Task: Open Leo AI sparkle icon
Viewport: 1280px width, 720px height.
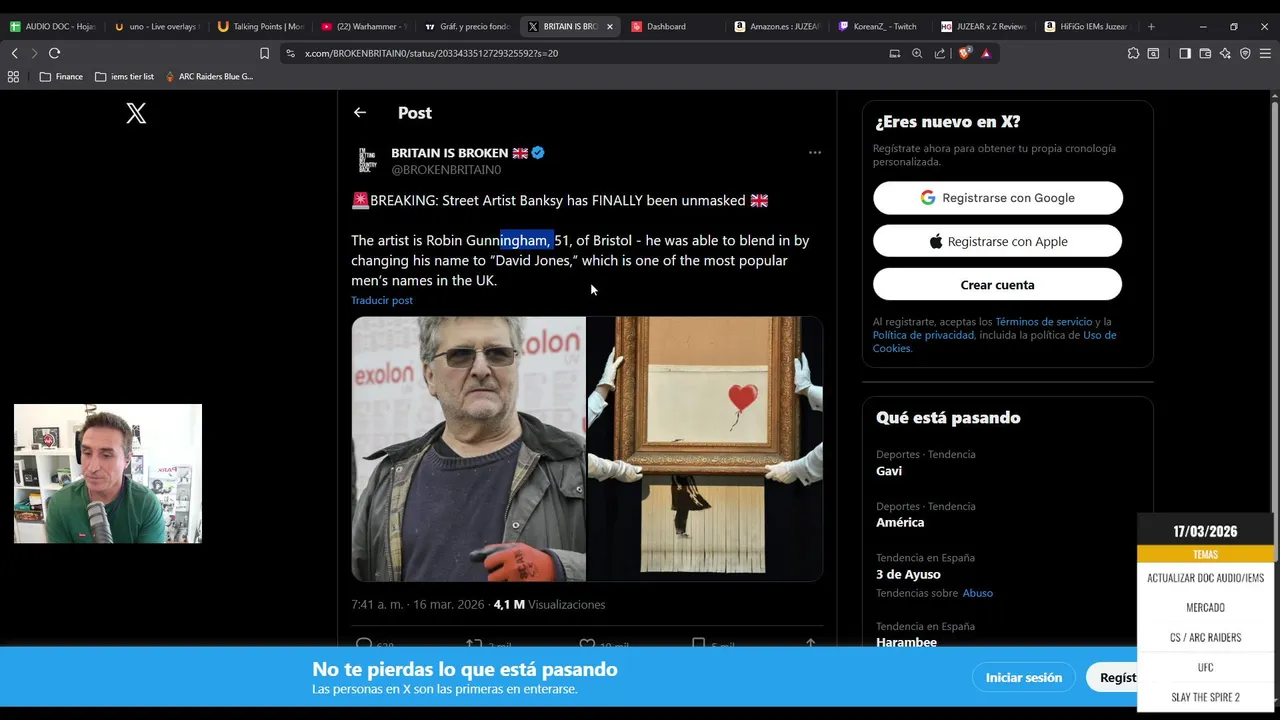Action: pyautogui.click(x=1225, y=53)
